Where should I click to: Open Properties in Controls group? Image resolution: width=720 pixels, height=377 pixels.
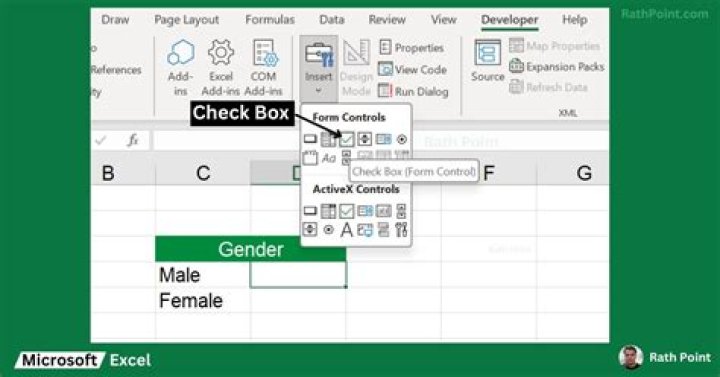[x=411, y=47]
